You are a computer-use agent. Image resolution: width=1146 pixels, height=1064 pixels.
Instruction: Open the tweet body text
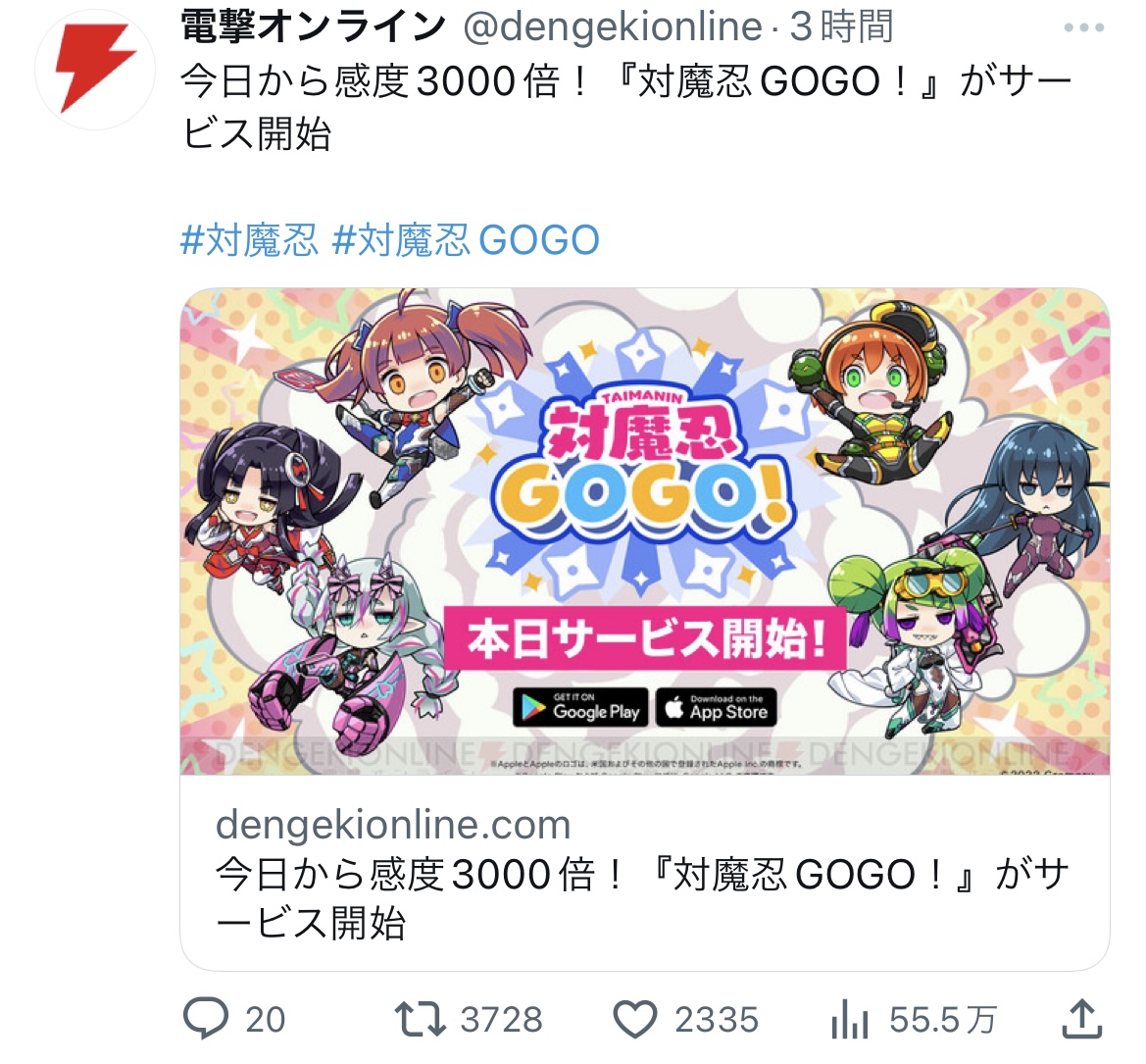click(x=625, y=107)
